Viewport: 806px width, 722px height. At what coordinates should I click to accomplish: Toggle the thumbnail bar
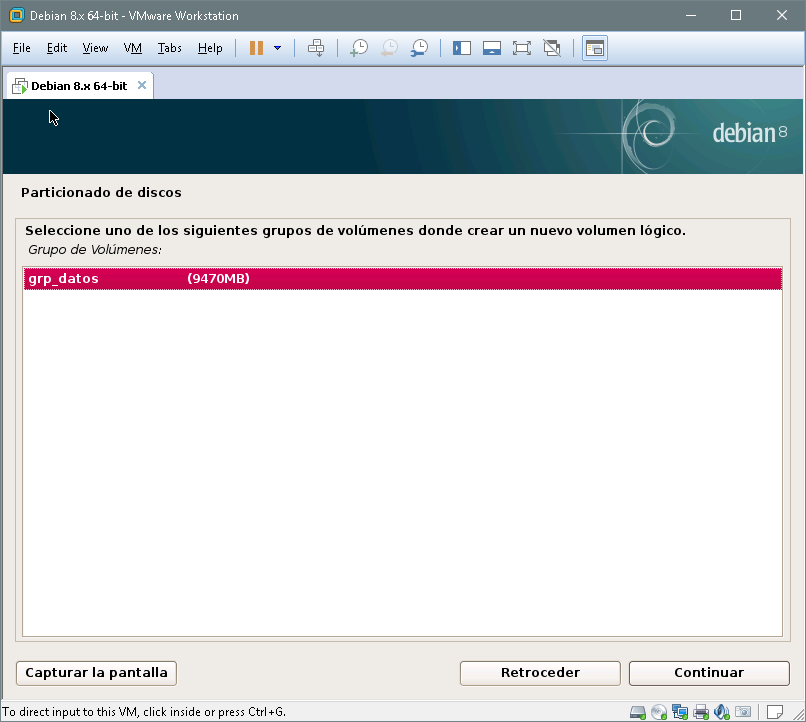click(x=491, y=48)
